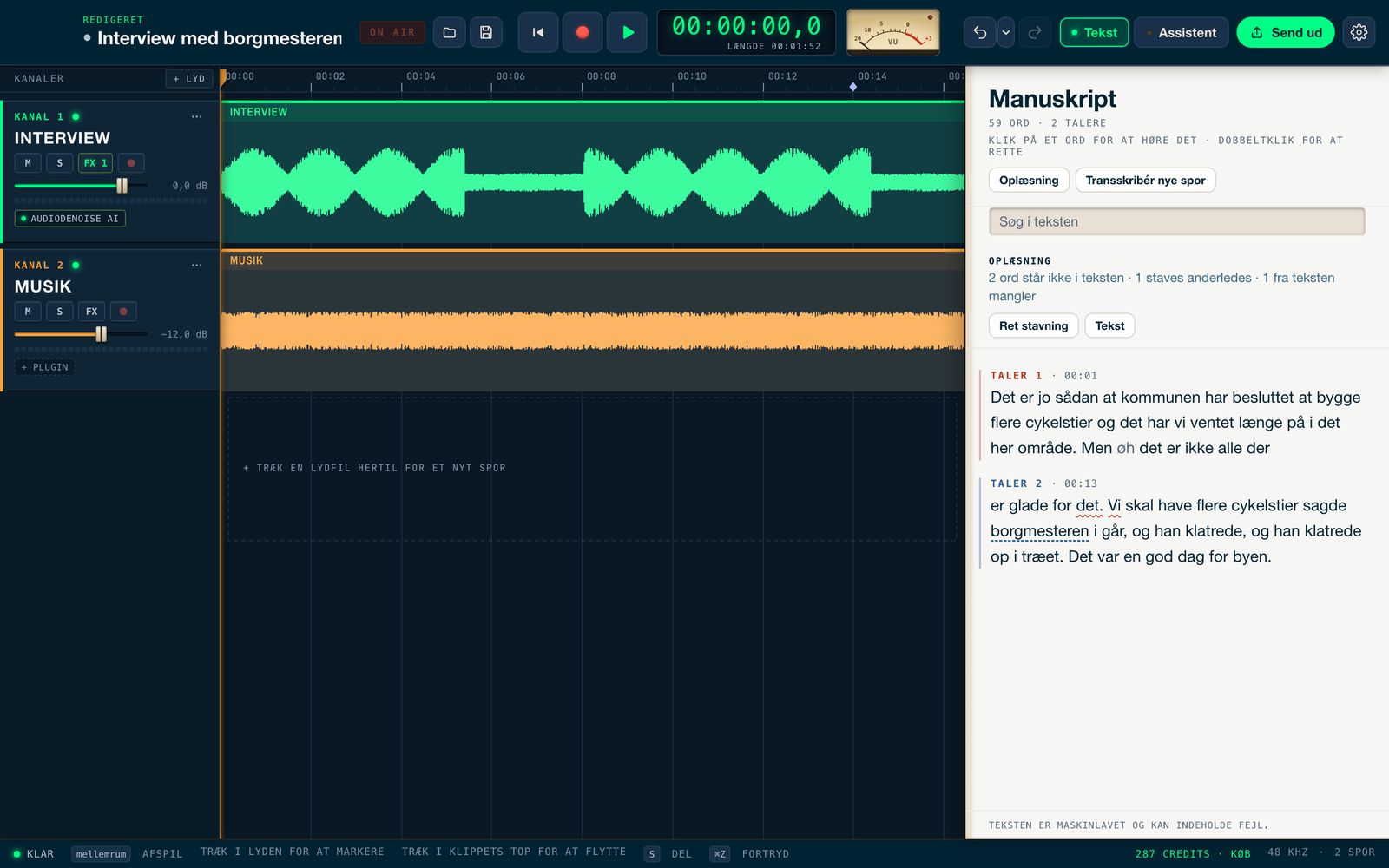This screenshot has height=868, width=1389.
Task: Click Transskribér nye spor
Action: (x=1145, y=181)
